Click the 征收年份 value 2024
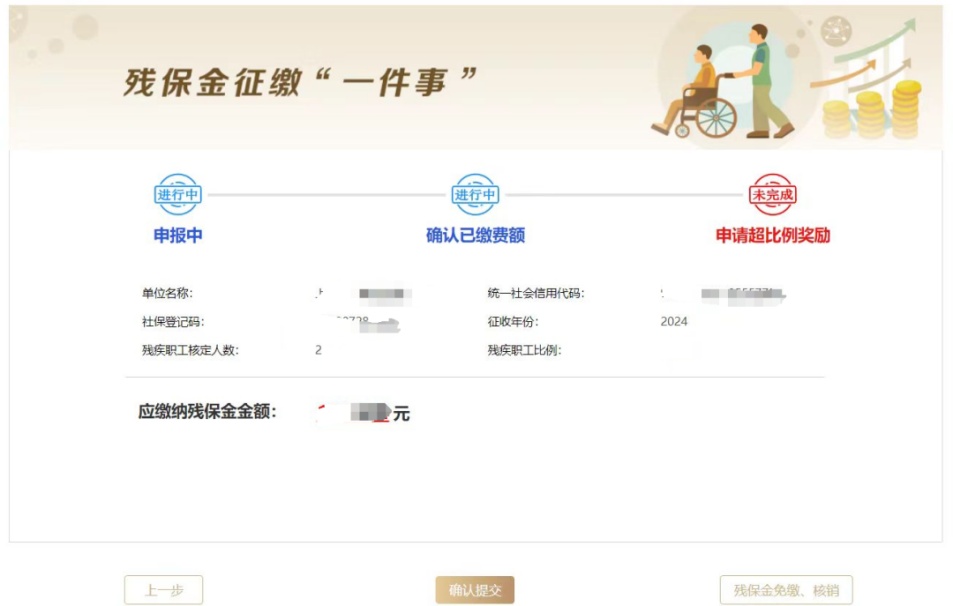Viewport: 953px width, 606px height. click(674, 322)
